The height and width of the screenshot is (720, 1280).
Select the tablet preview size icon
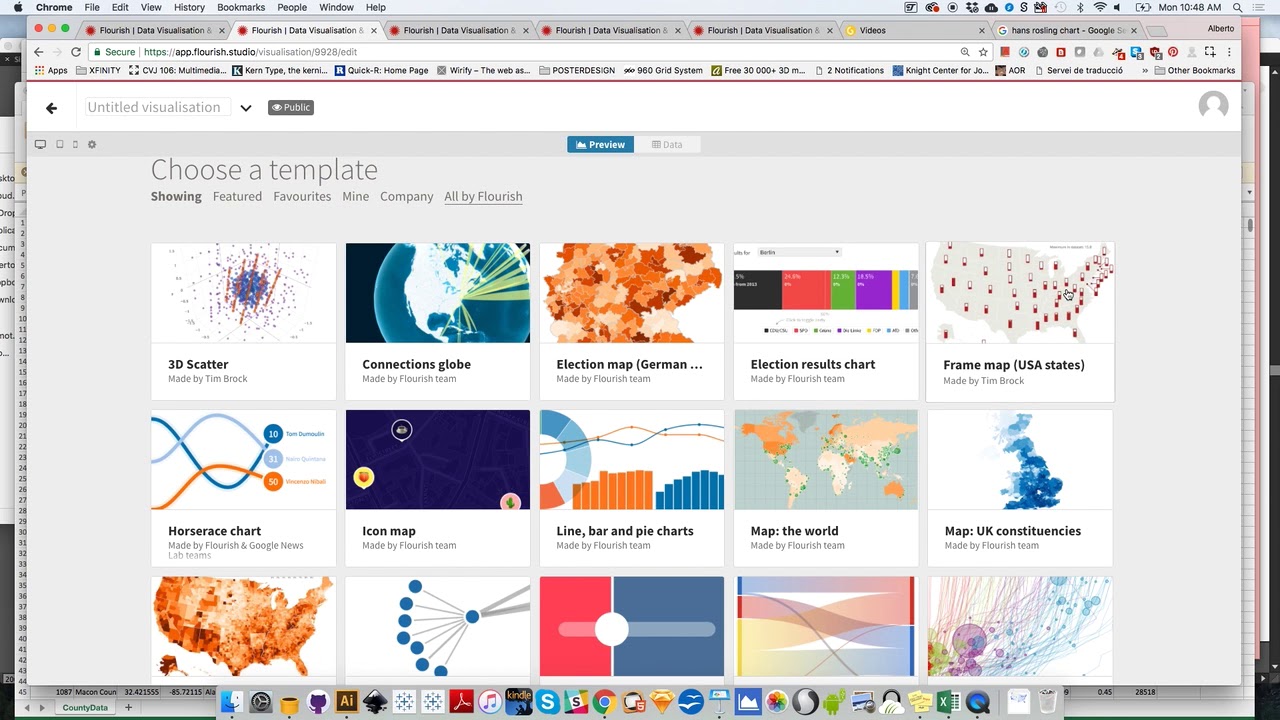(60, 145)
